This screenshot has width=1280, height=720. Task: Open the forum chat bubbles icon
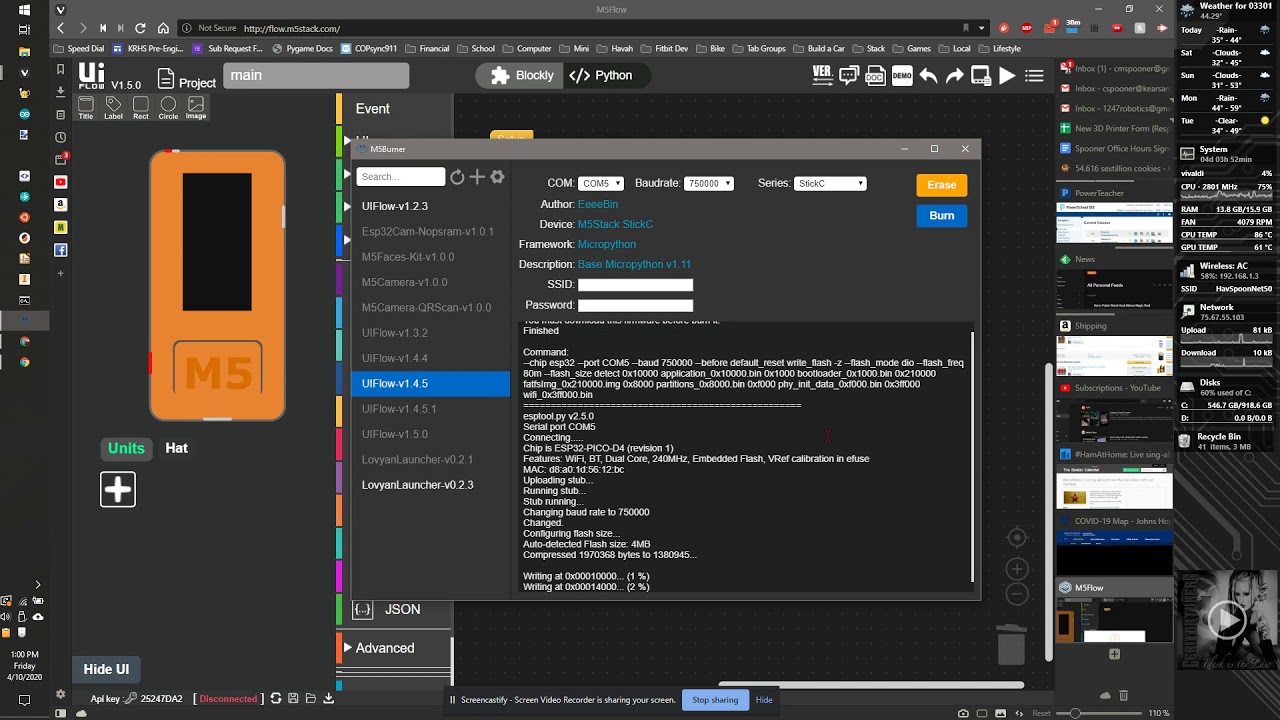(x=849, y=75)
